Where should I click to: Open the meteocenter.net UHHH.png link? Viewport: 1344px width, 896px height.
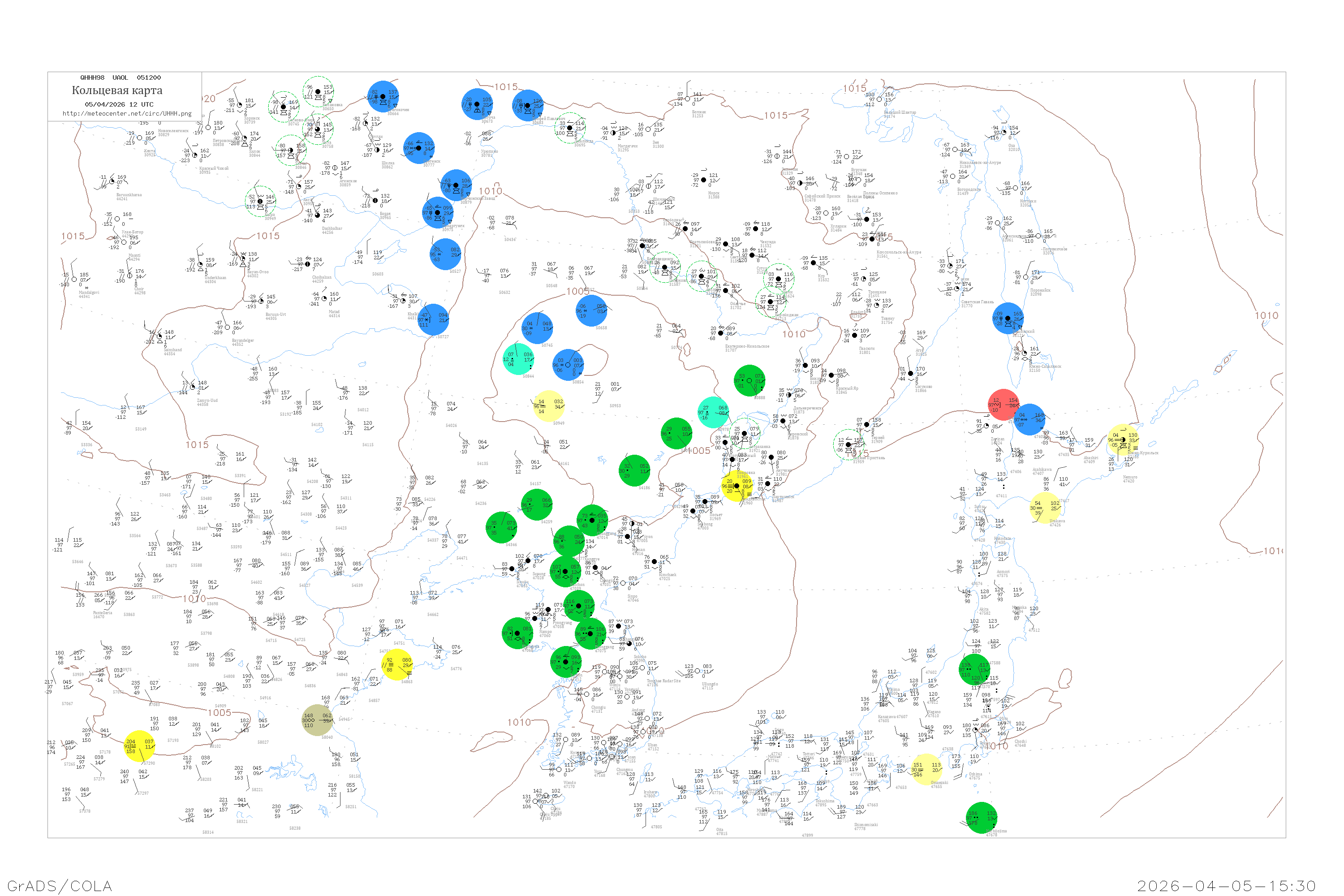(x=127, y=114)
